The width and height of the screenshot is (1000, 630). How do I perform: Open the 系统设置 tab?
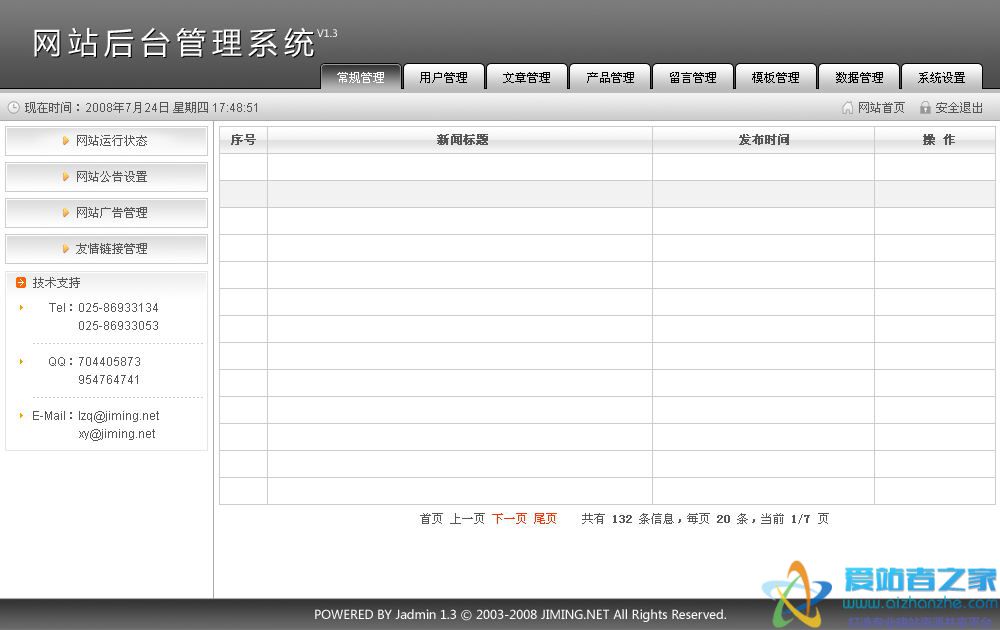click(942, 78)
